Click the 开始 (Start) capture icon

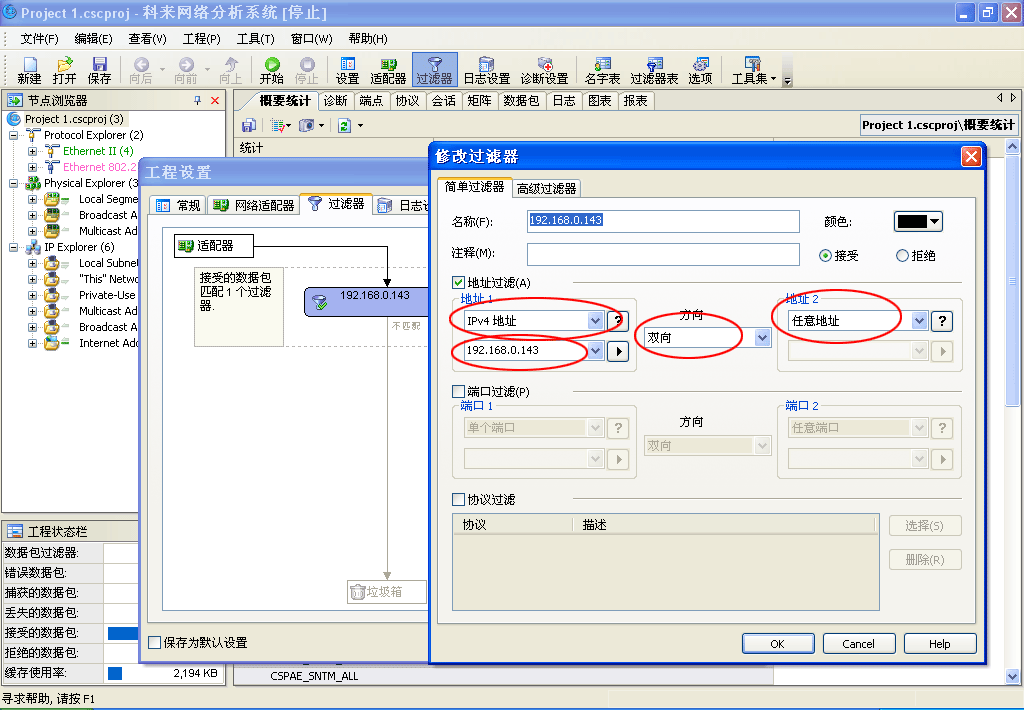click(271, 70)
